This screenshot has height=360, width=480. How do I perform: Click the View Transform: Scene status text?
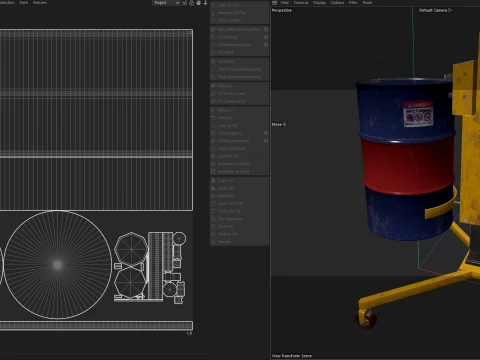click(x=292, y=356)
